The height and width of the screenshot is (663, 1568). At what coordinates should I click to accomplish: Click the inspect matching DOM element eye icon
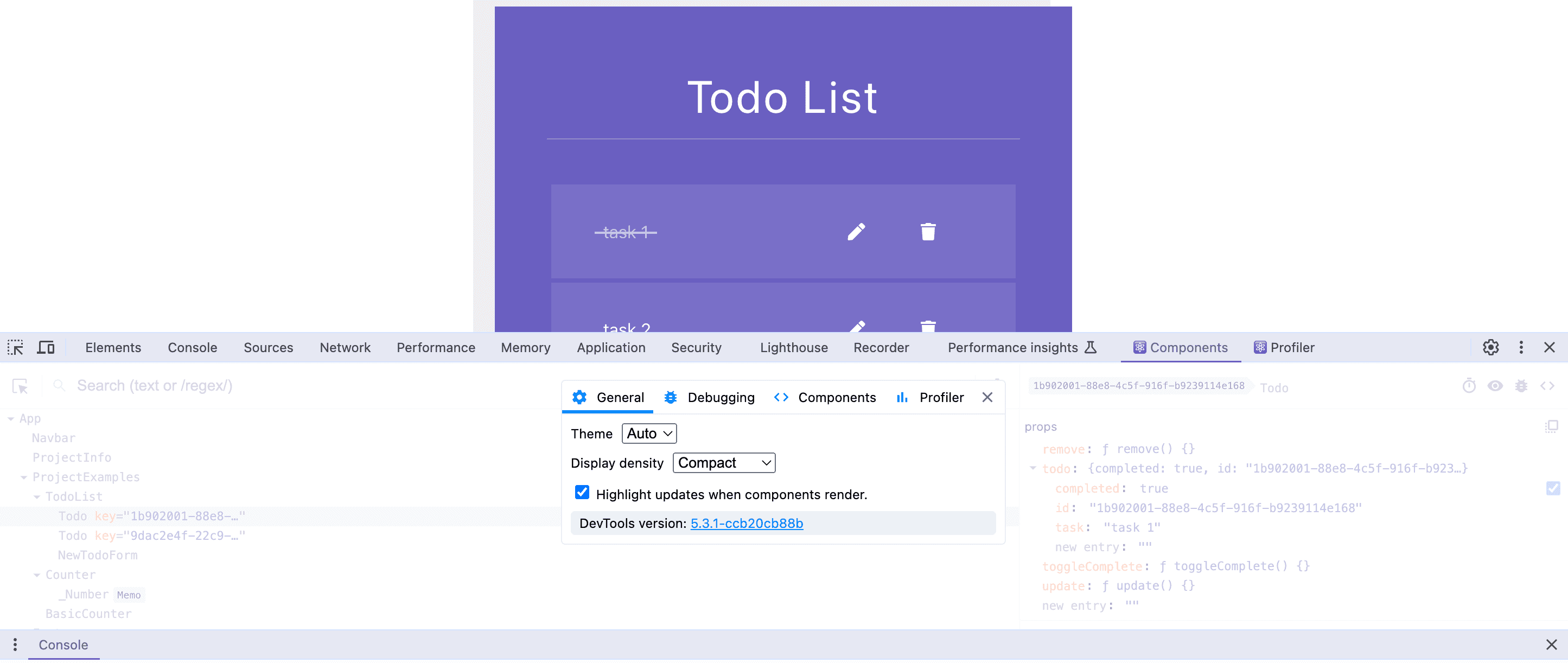click(1495, 386)
